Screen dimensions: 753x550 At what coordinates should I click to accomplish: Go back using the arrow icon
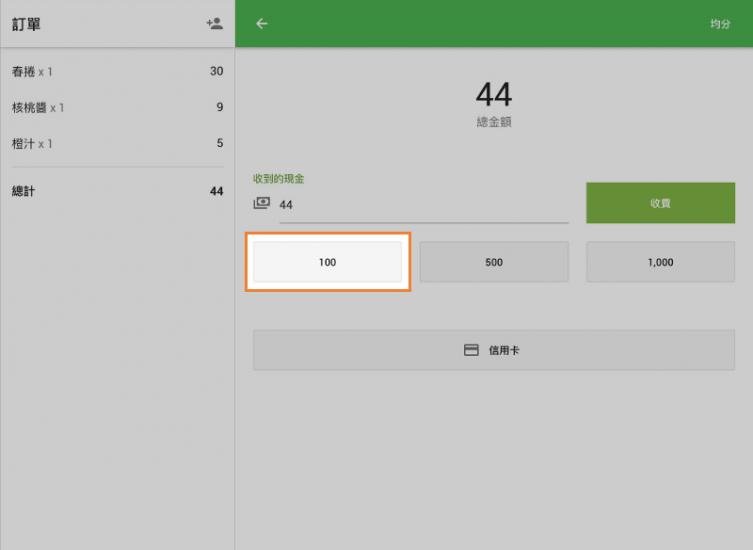point(262,24)
